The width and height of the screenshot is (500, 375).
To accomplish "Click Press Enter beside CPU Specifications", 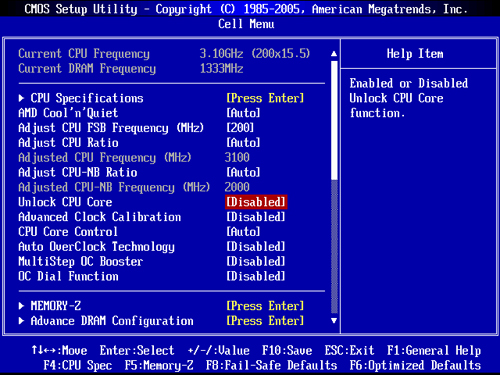I will pyautogui.click(x=265, y=98).
